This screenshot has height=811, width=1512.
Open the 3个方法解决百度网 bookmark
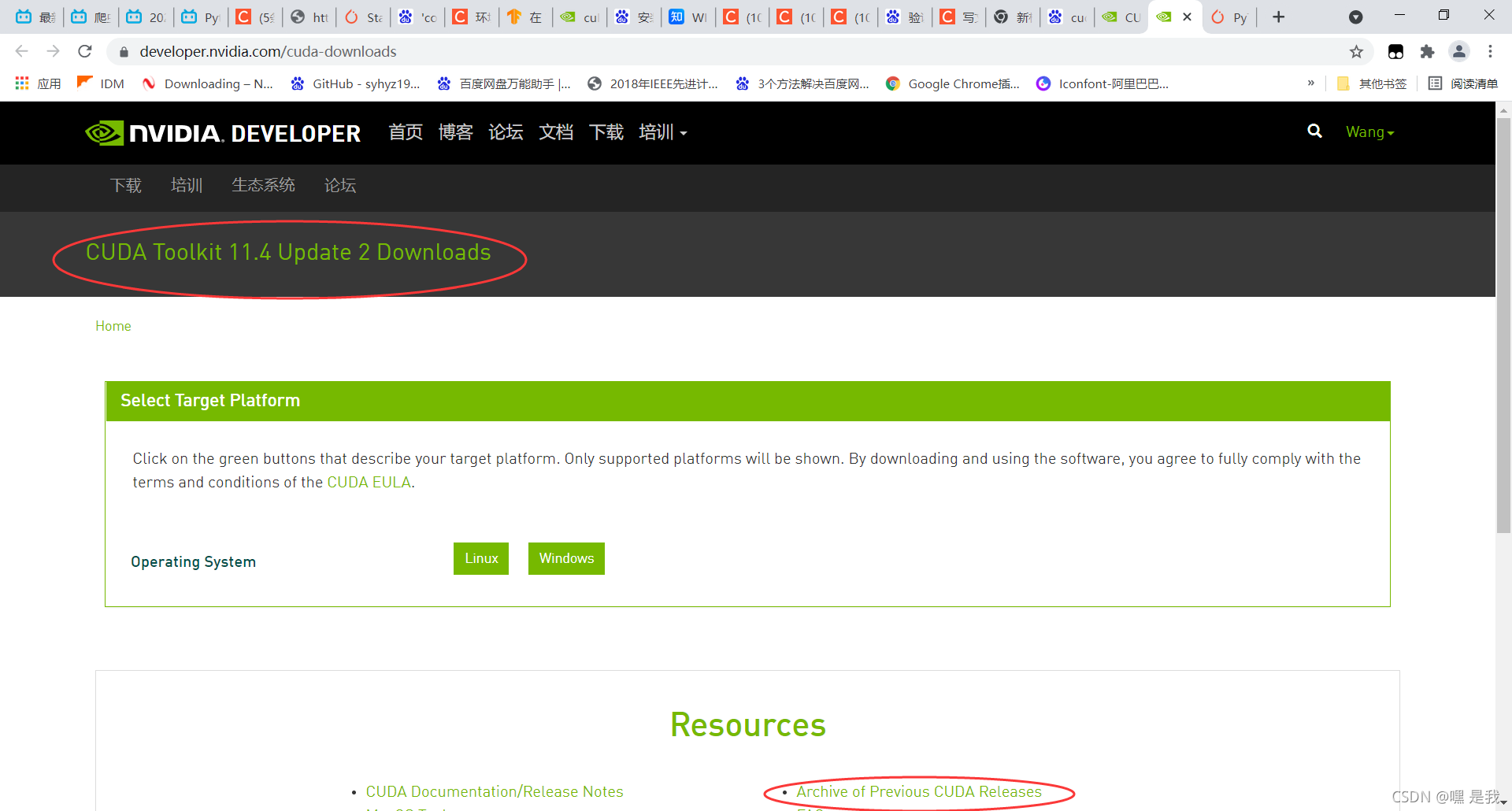coord(802,83)
